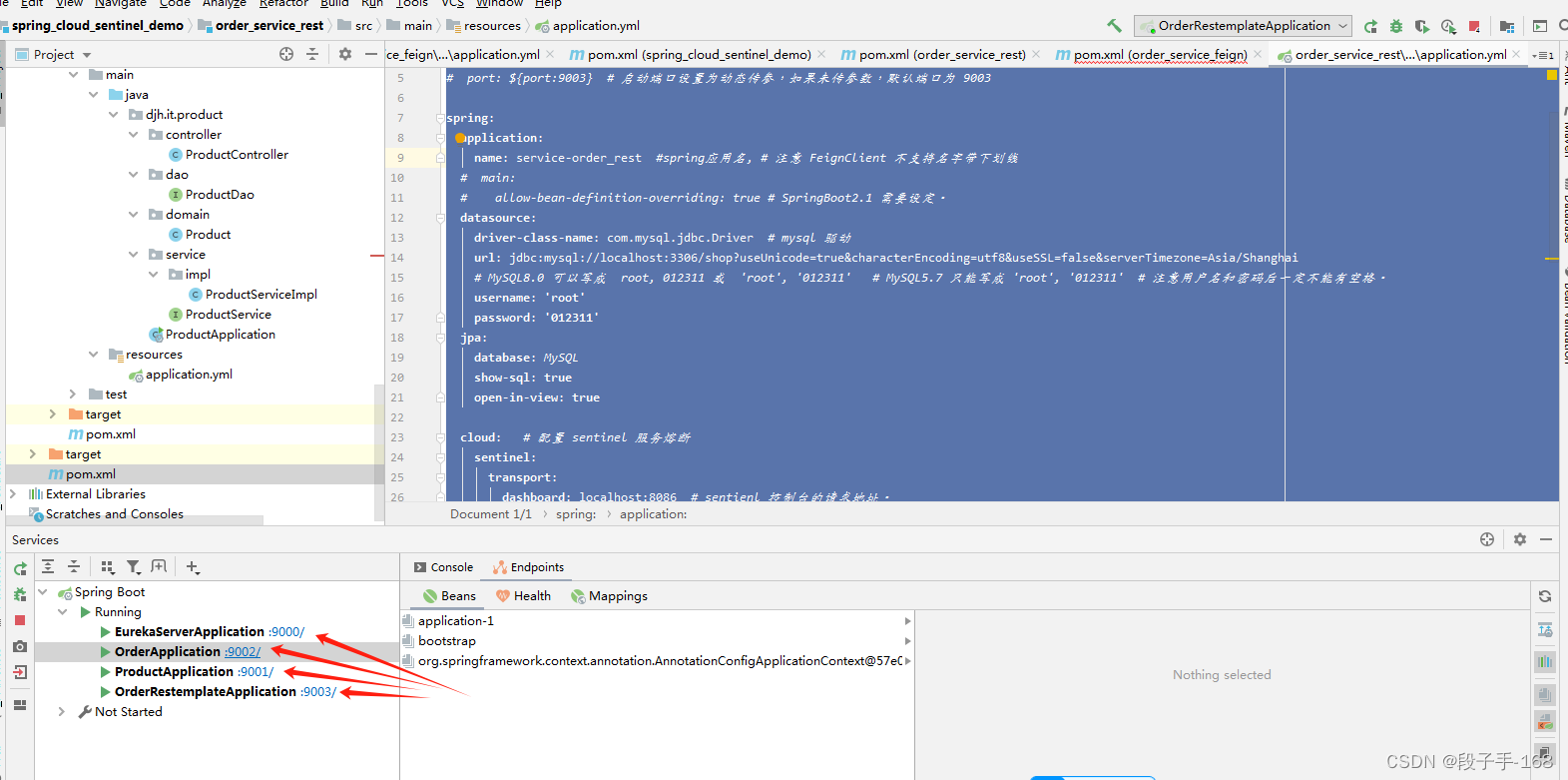Collapse the Running node in Services
The height and width of the screenshot is (780, 1568).
coord(63,612)
